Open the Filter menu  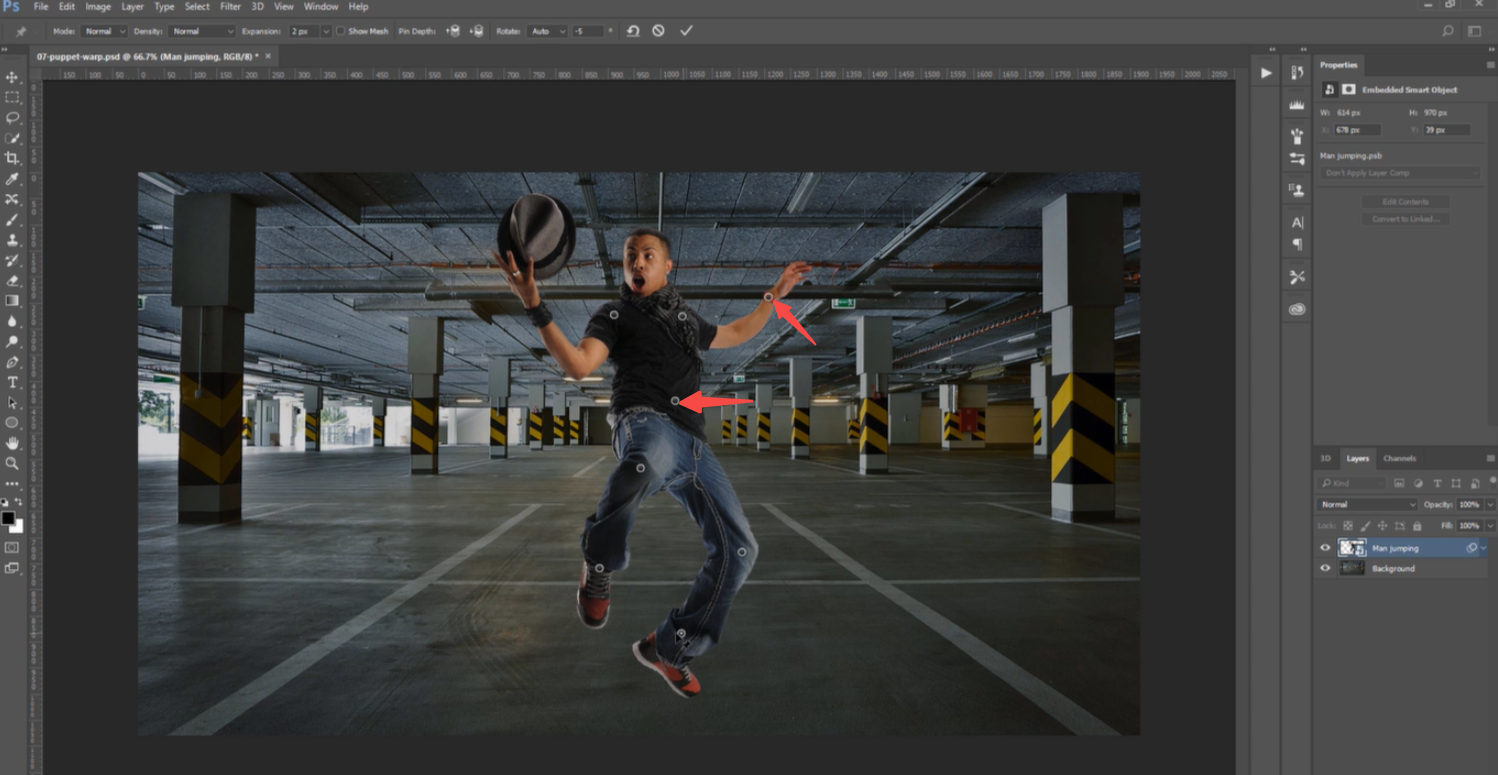tap(230, 7)
